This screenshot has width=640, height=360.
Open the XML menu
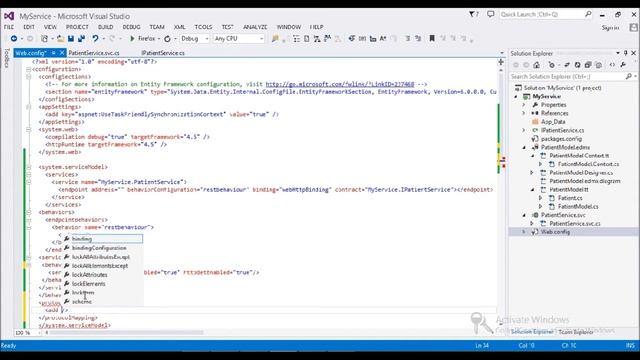coord(180,27)
